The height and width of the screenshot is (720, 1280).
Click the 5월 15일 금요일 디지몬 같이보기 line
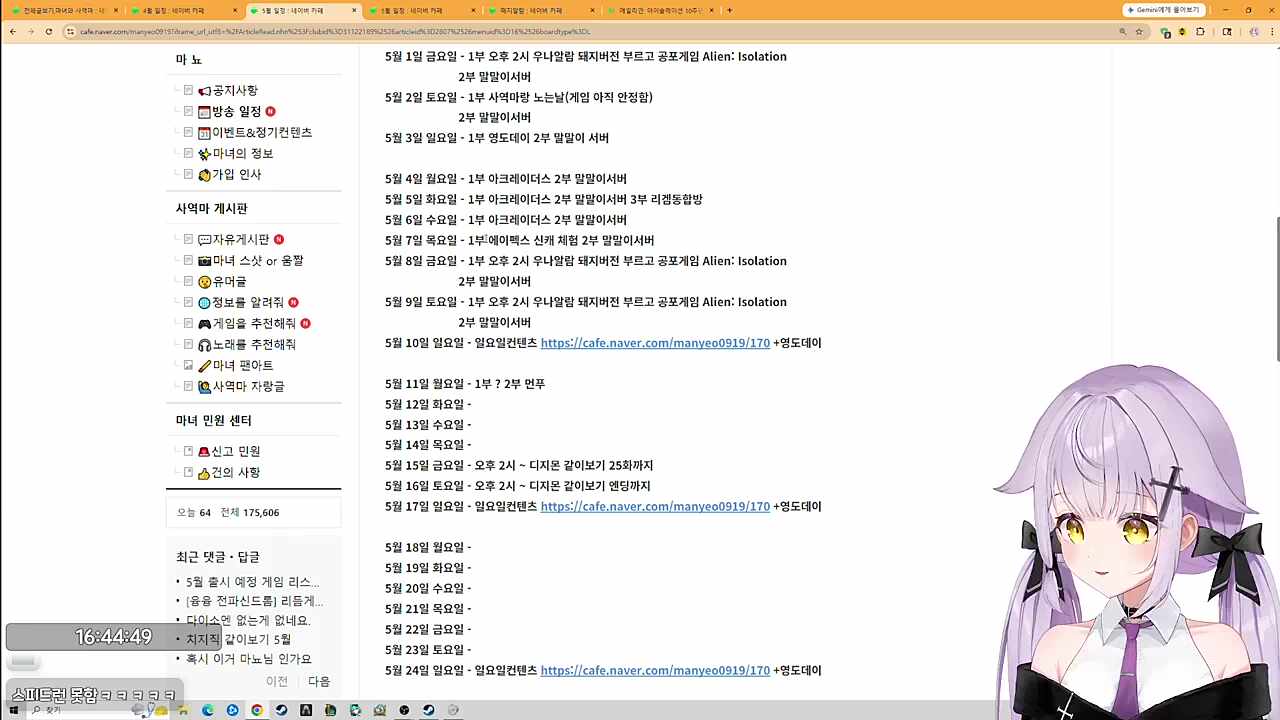coord(519,466)
